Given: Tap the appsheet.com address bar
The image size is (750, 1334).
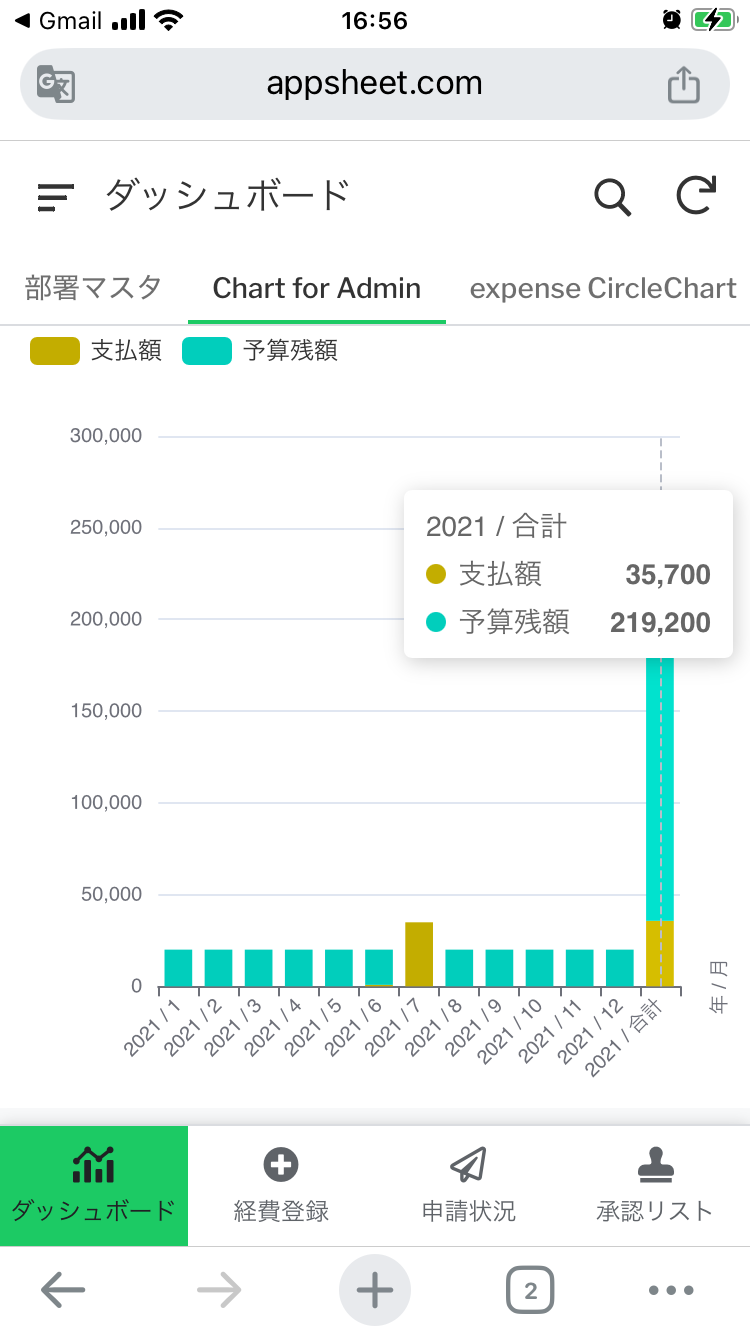Looking at the screenshot, I should pos(375,84).
